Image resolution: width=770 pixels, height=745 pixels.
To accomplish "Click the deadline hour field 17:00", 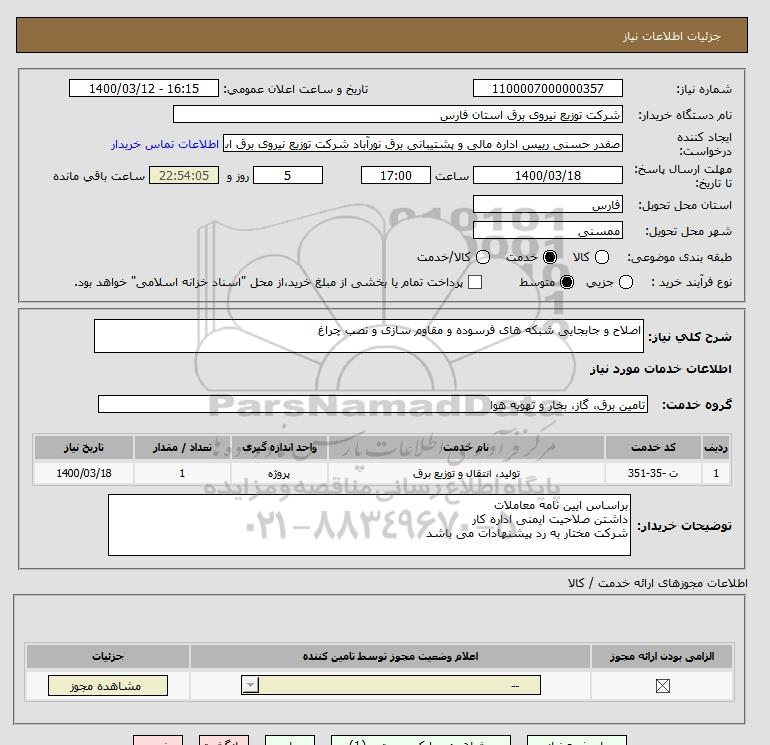I will click(x=396, y=175).
